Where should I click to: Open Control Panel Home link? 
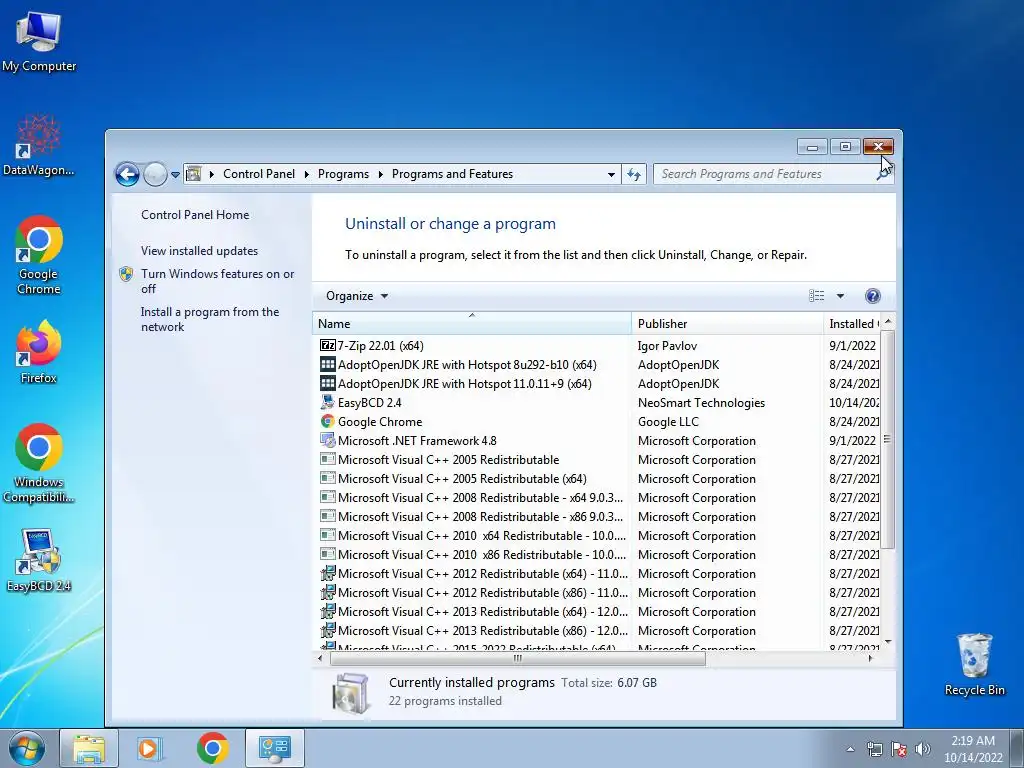tap(195, 215)
